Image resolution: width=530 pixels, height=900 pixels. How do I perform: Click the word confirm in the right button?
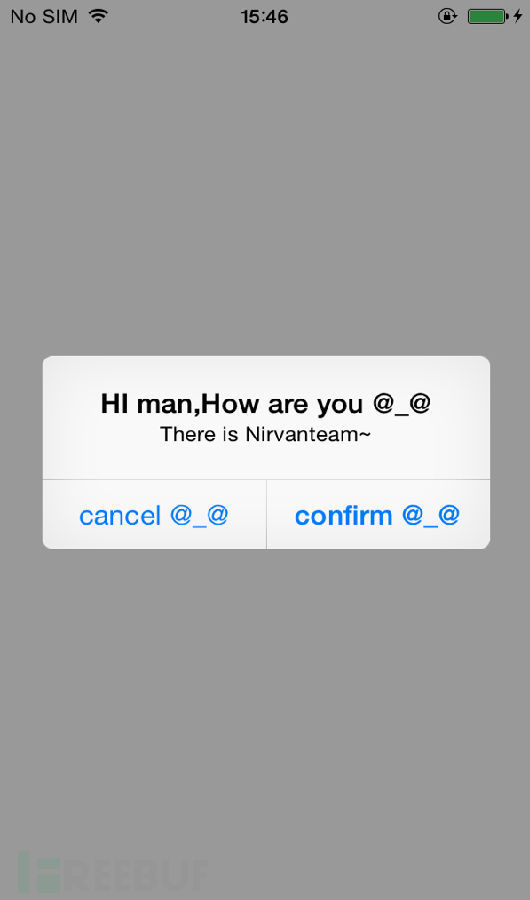pos(343,515)
